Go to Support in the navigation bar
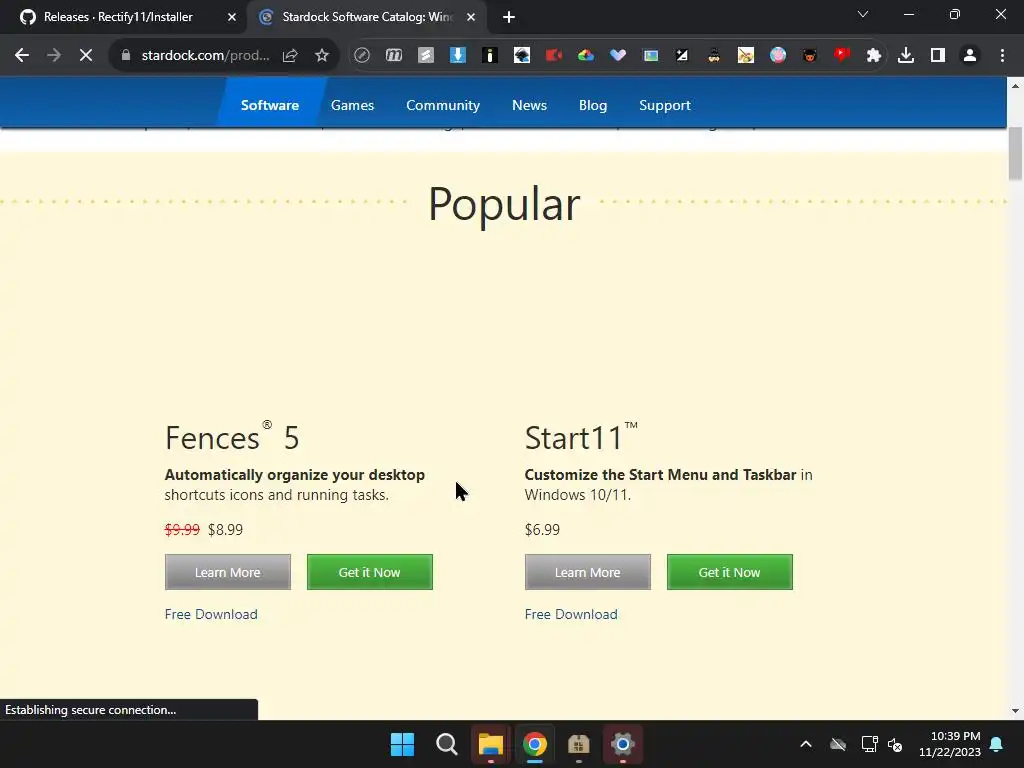This screenshot has width=1024, height=768. 665,105
